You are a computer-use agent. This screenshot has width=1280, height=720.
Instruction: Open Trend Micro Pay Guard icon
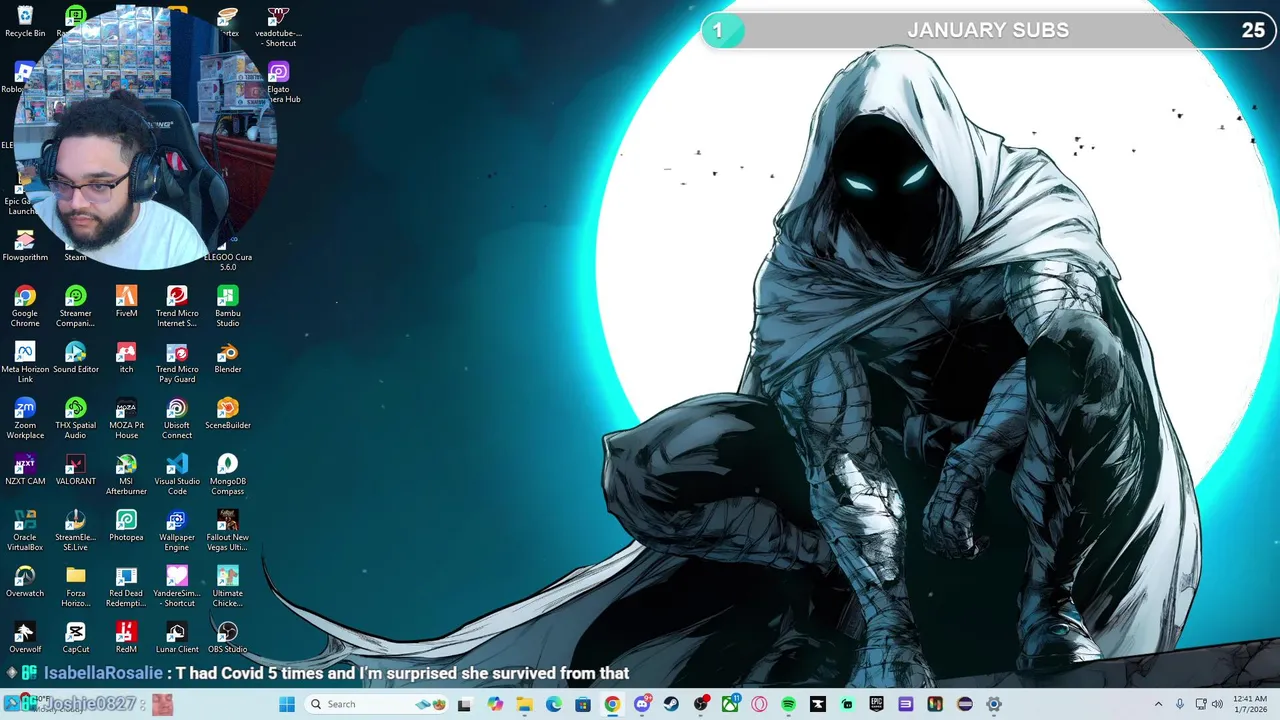click(177, 362)
